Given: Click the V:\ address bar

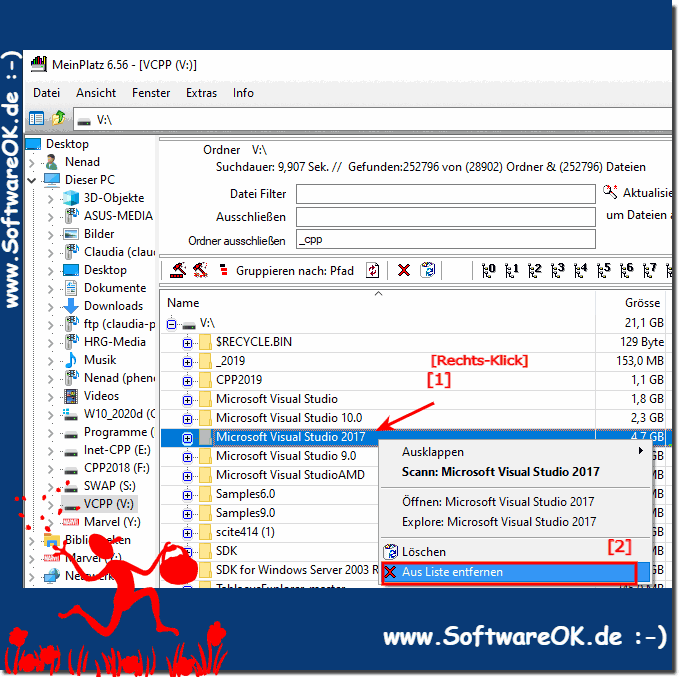Looking at the screenshot, I should click(x=372, y=119).
